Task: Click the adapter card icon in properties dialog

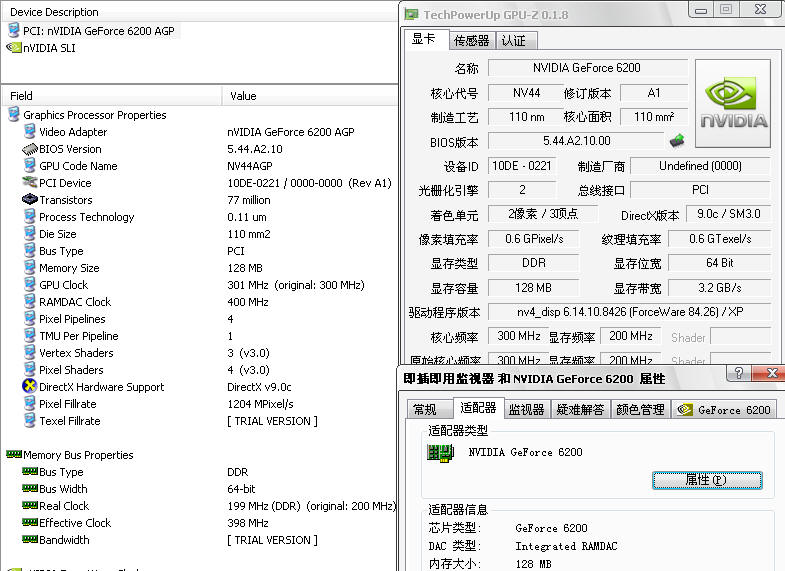Action: pos(440,453)
